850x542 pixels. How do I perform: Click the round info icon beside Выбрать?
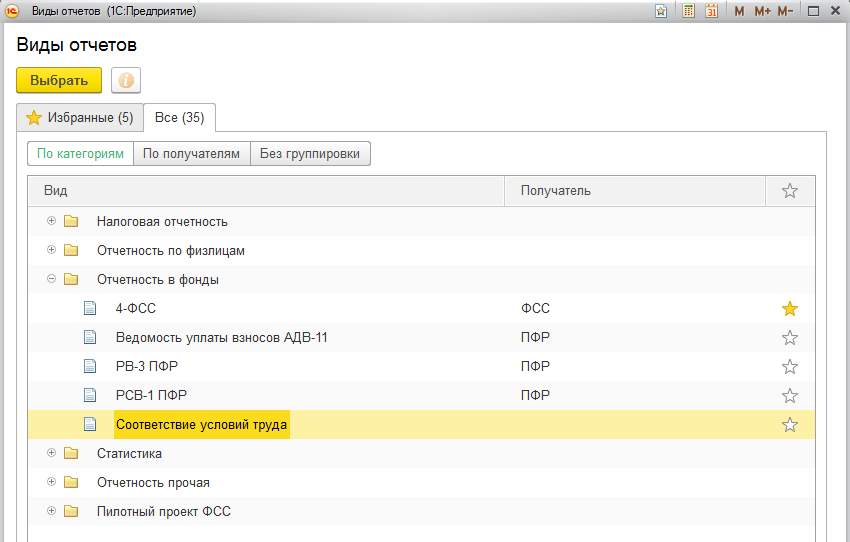pos(126,81)
